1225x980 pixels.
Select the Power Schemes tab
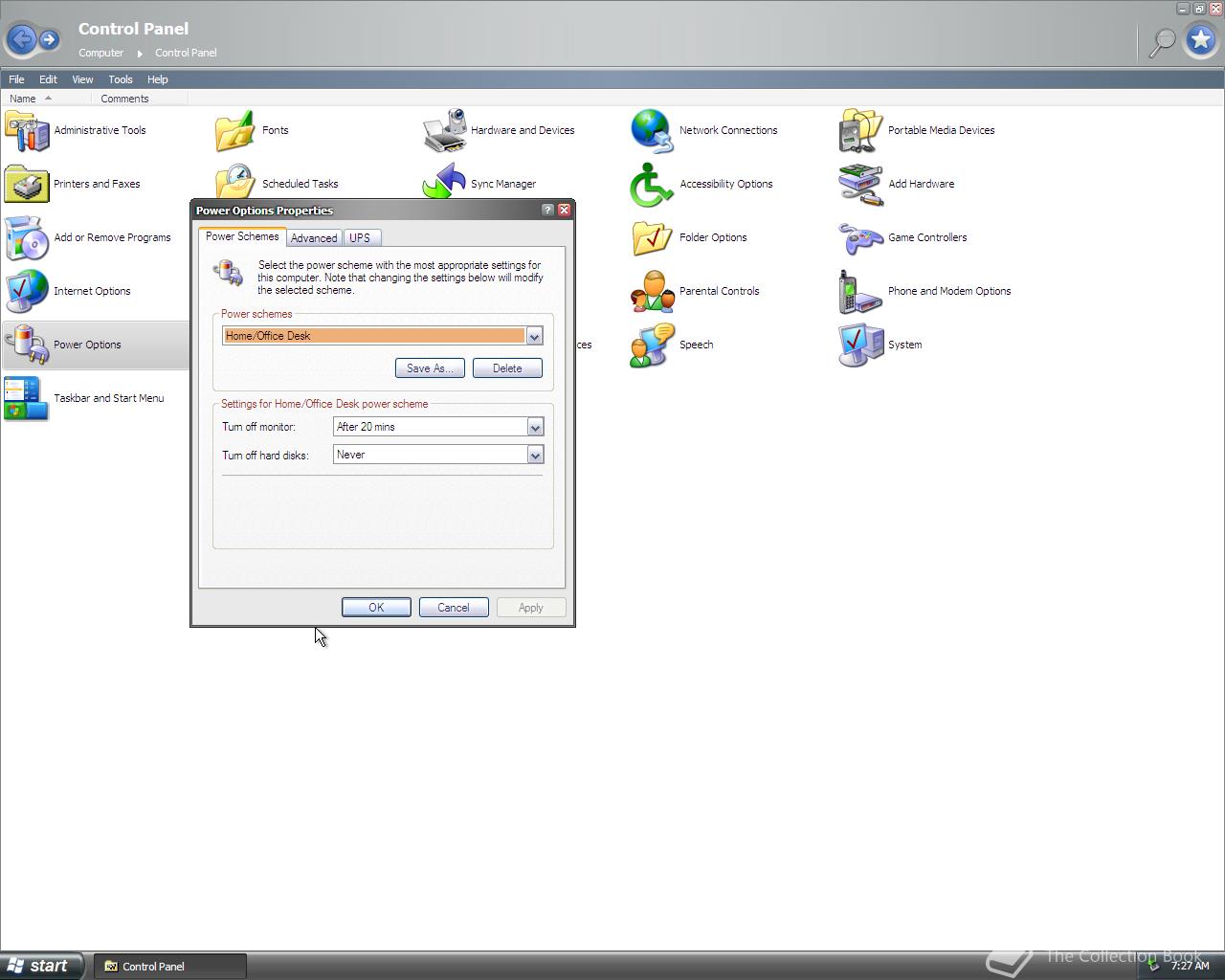[242, 236]
